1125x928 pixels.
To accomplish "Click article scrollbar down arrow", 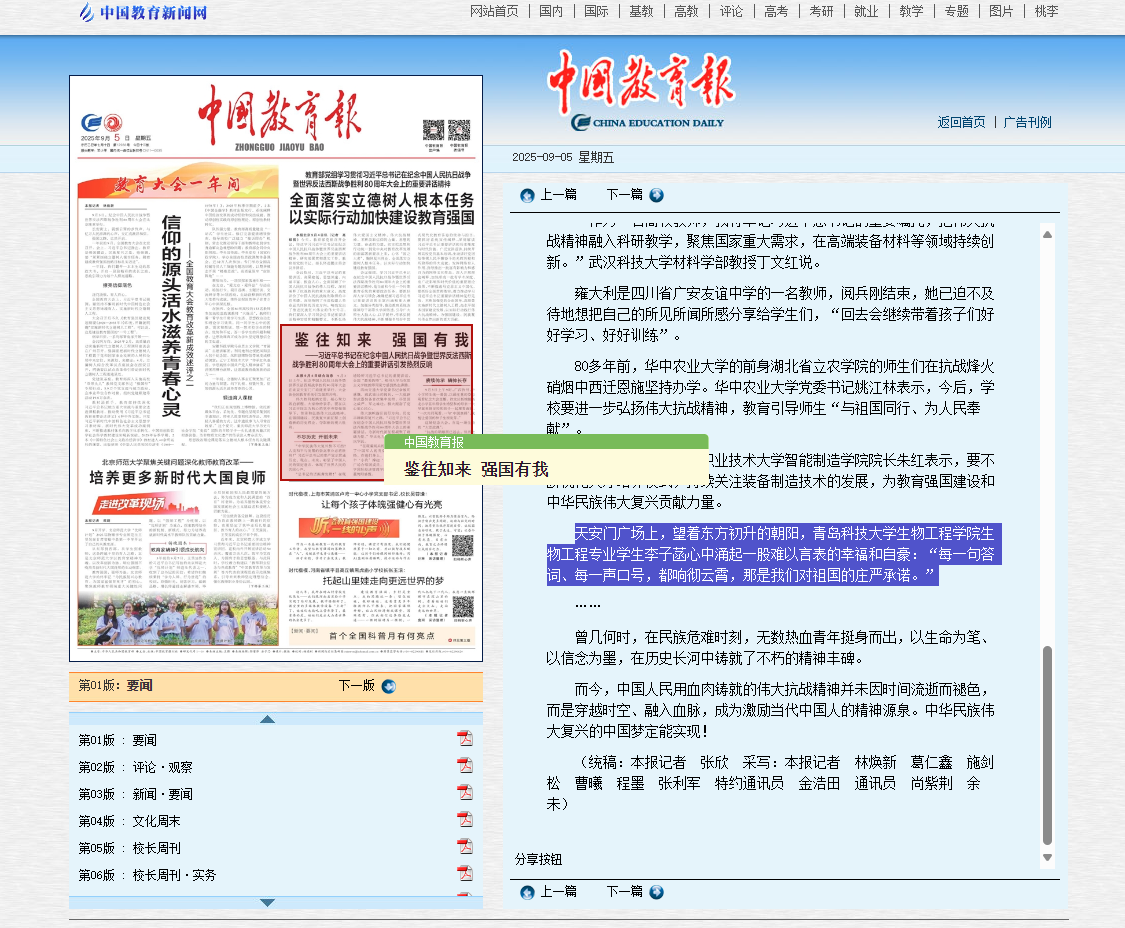I will click(x=1047, y=858).
